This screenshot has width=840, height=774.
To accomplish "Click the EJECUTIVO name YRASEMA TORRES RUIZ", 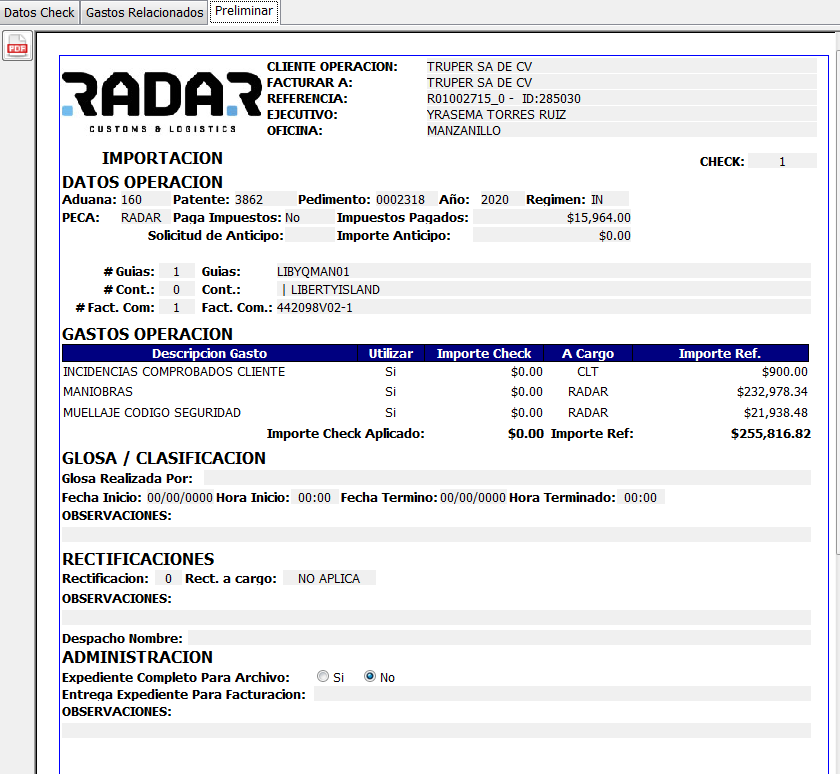I will 621,115.
